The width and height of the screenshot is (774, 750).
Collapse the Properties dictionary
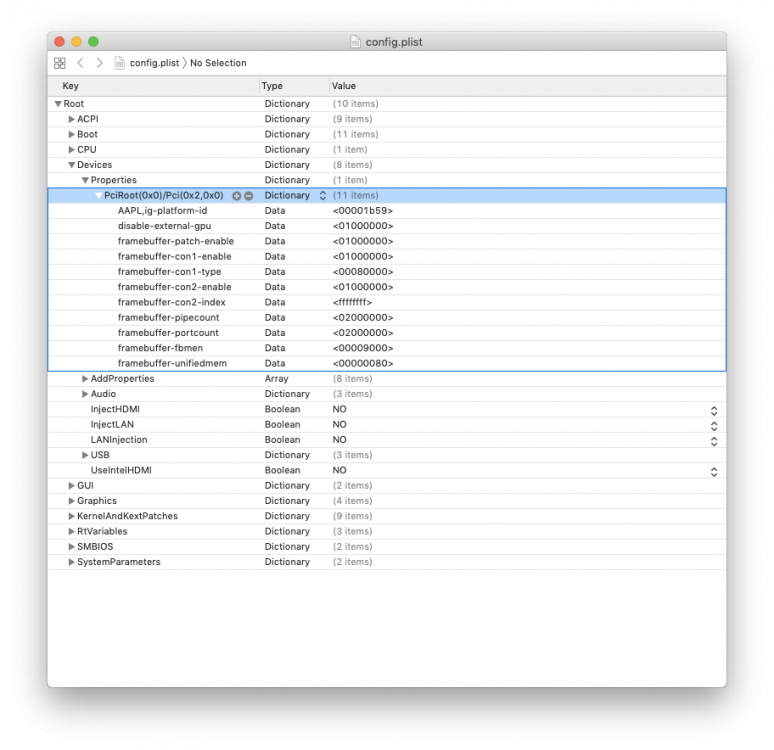pyautogui.click(x=85, y=180)
